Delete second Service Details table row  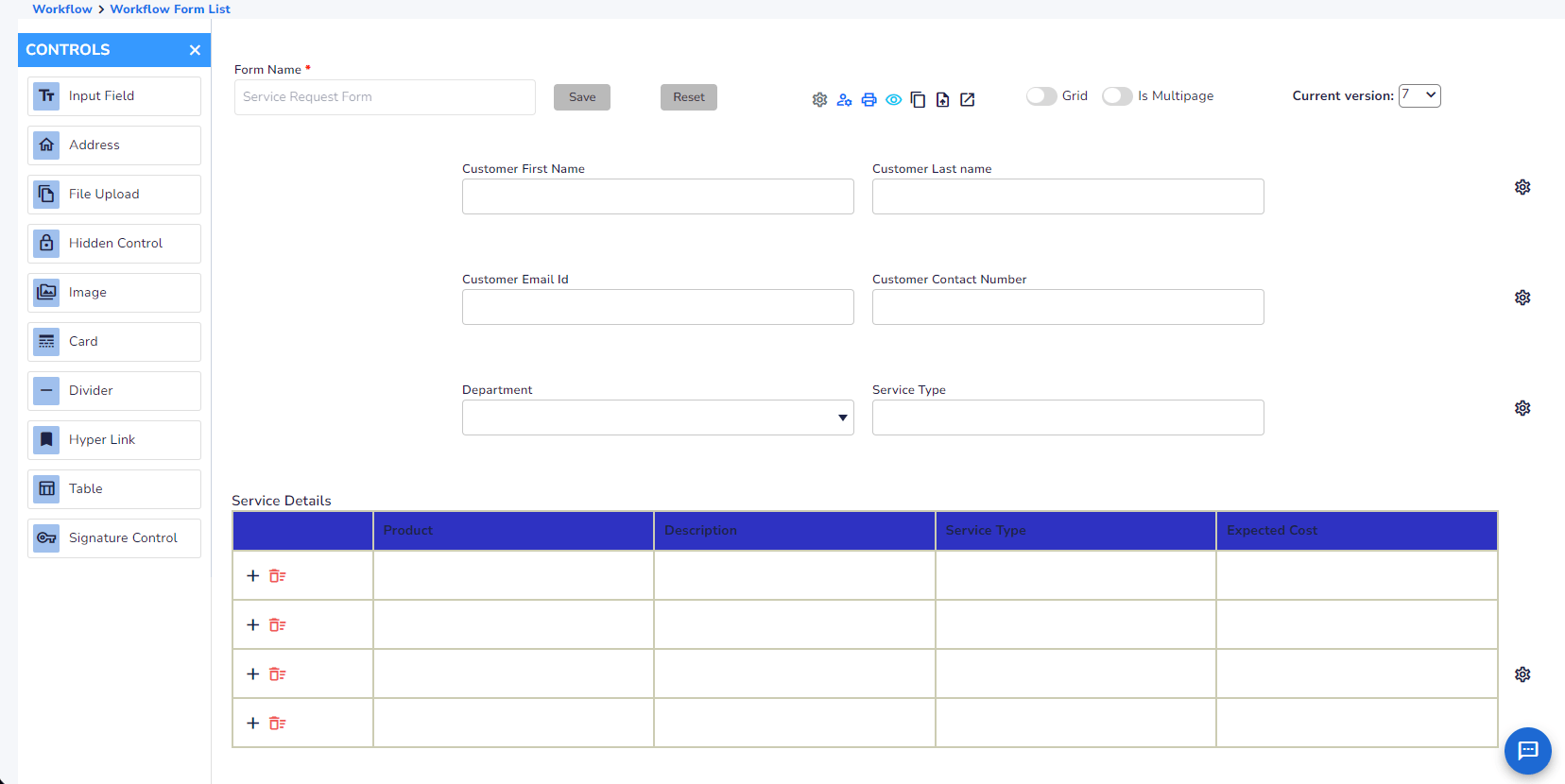coord(277,624)
